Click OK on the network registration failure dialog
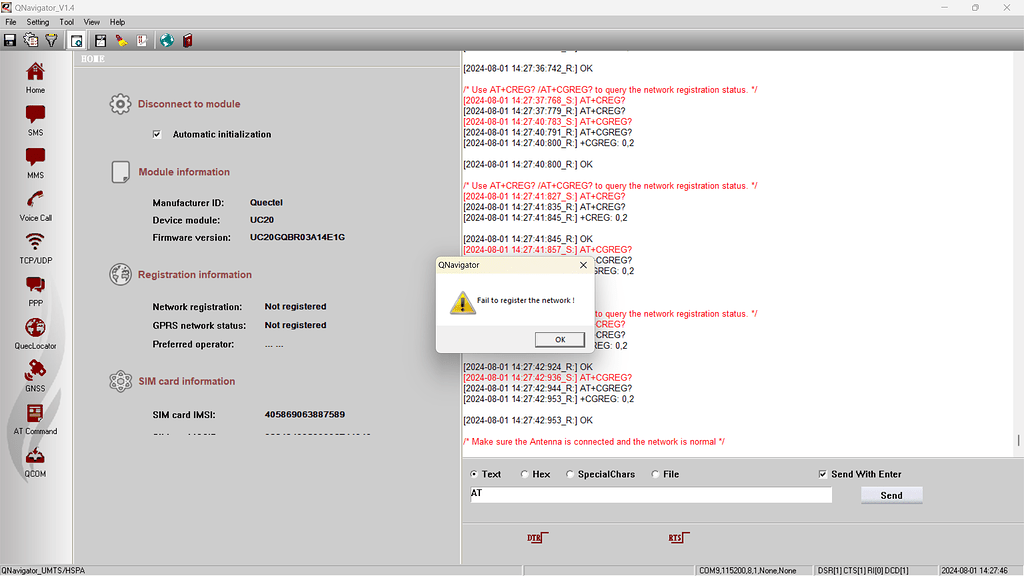Viewport: 1024px width, 576px height. (559, 339)
